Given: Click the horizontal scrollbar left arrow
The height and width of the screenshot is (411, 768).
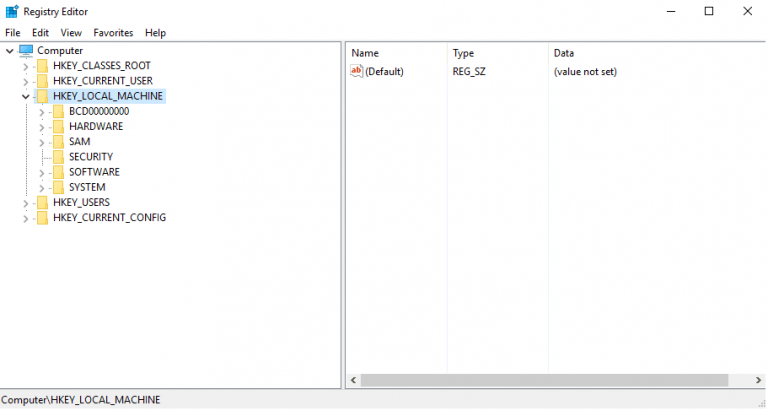Looking at the screenshot, I should coord(353,380).
